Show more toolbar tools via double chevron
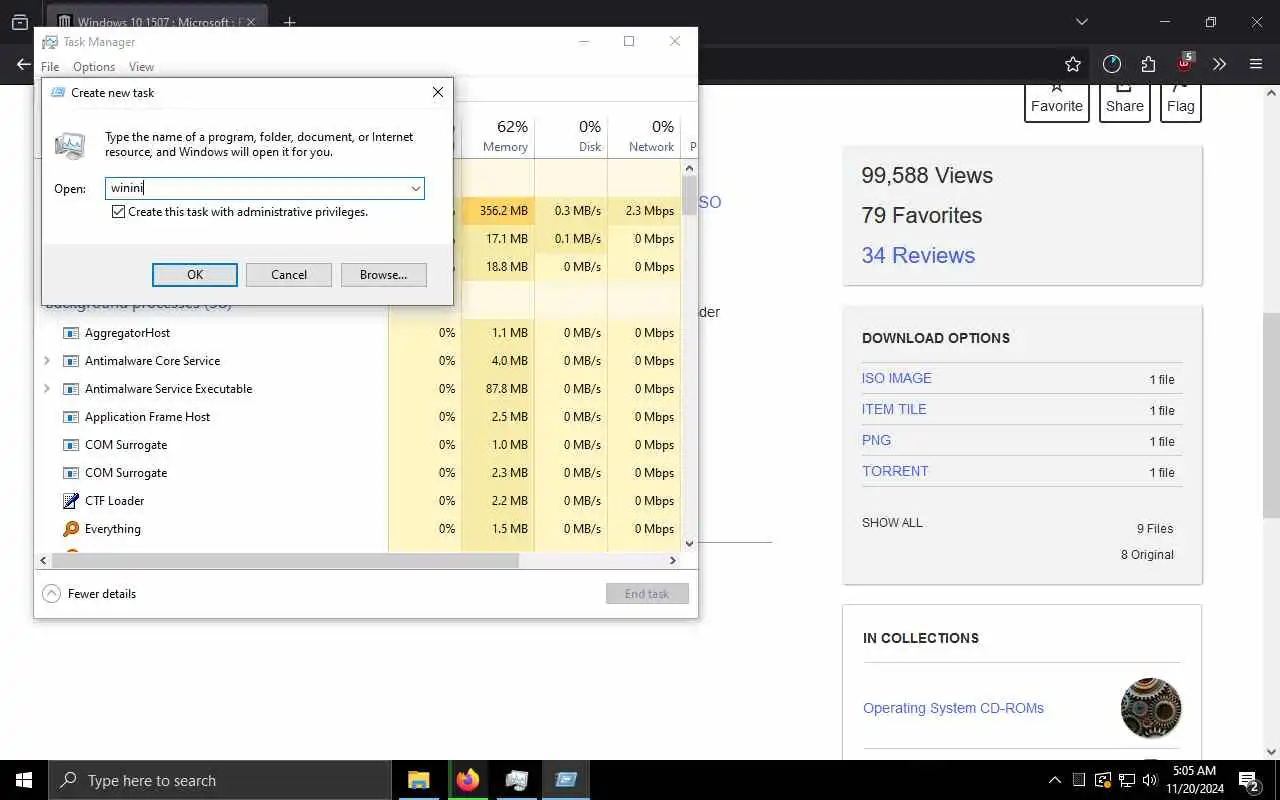 tap(1219, 64)
